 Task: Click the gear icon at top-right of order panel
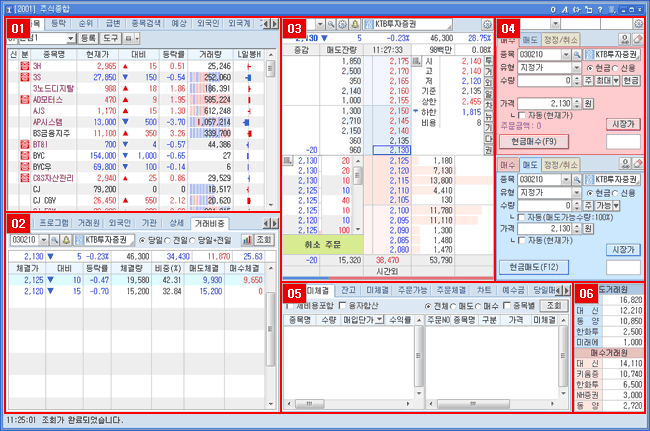[639, 22]
